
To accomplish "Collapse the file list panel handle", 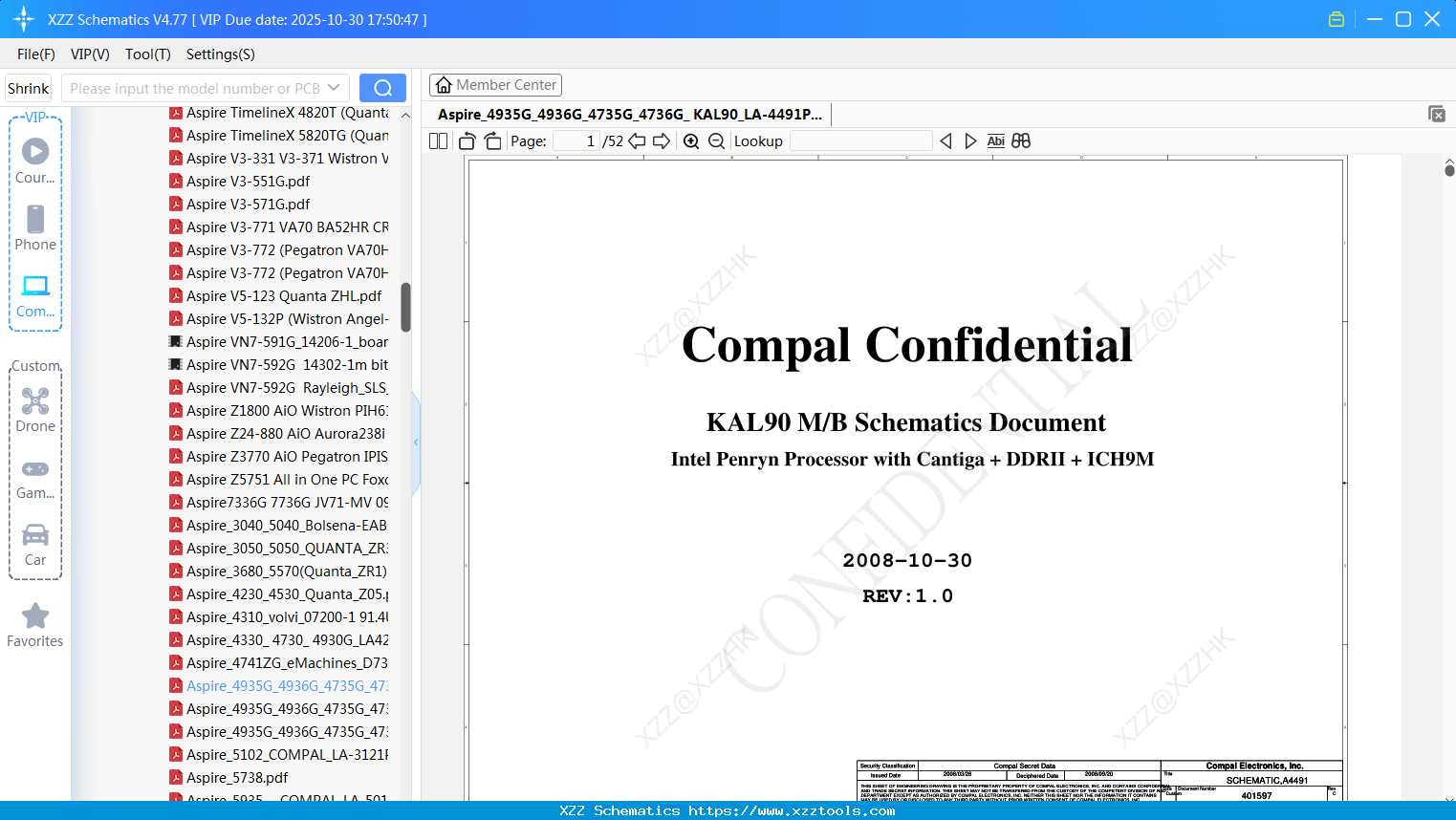I will click(416, 442).
